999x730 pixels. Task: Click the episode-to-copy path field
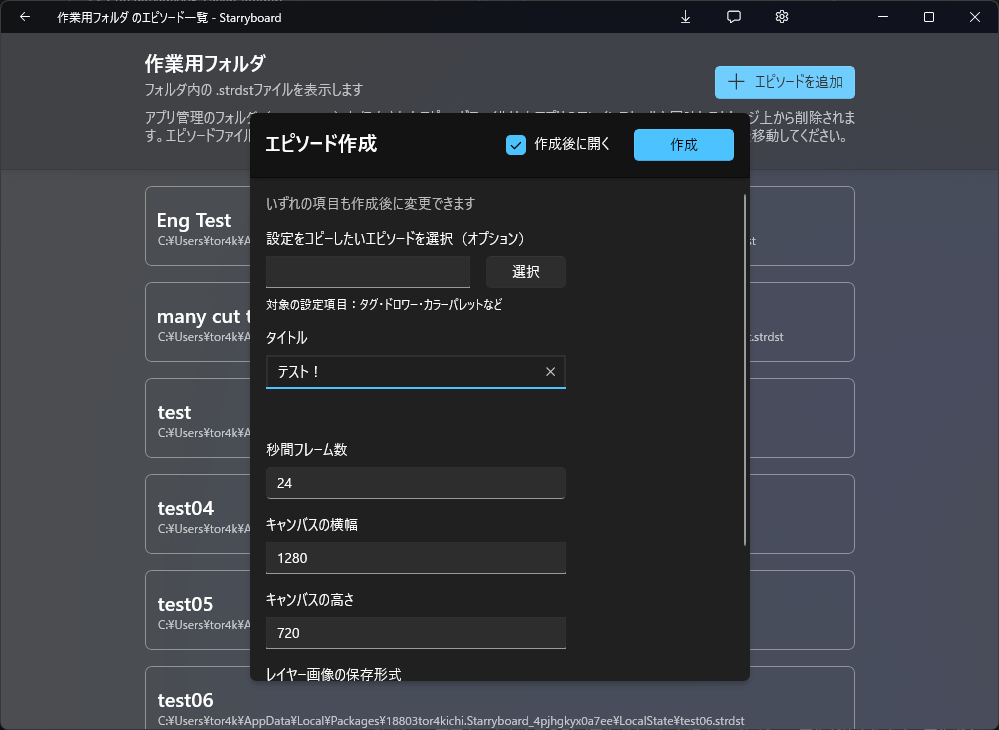click(x=367, y=272)
